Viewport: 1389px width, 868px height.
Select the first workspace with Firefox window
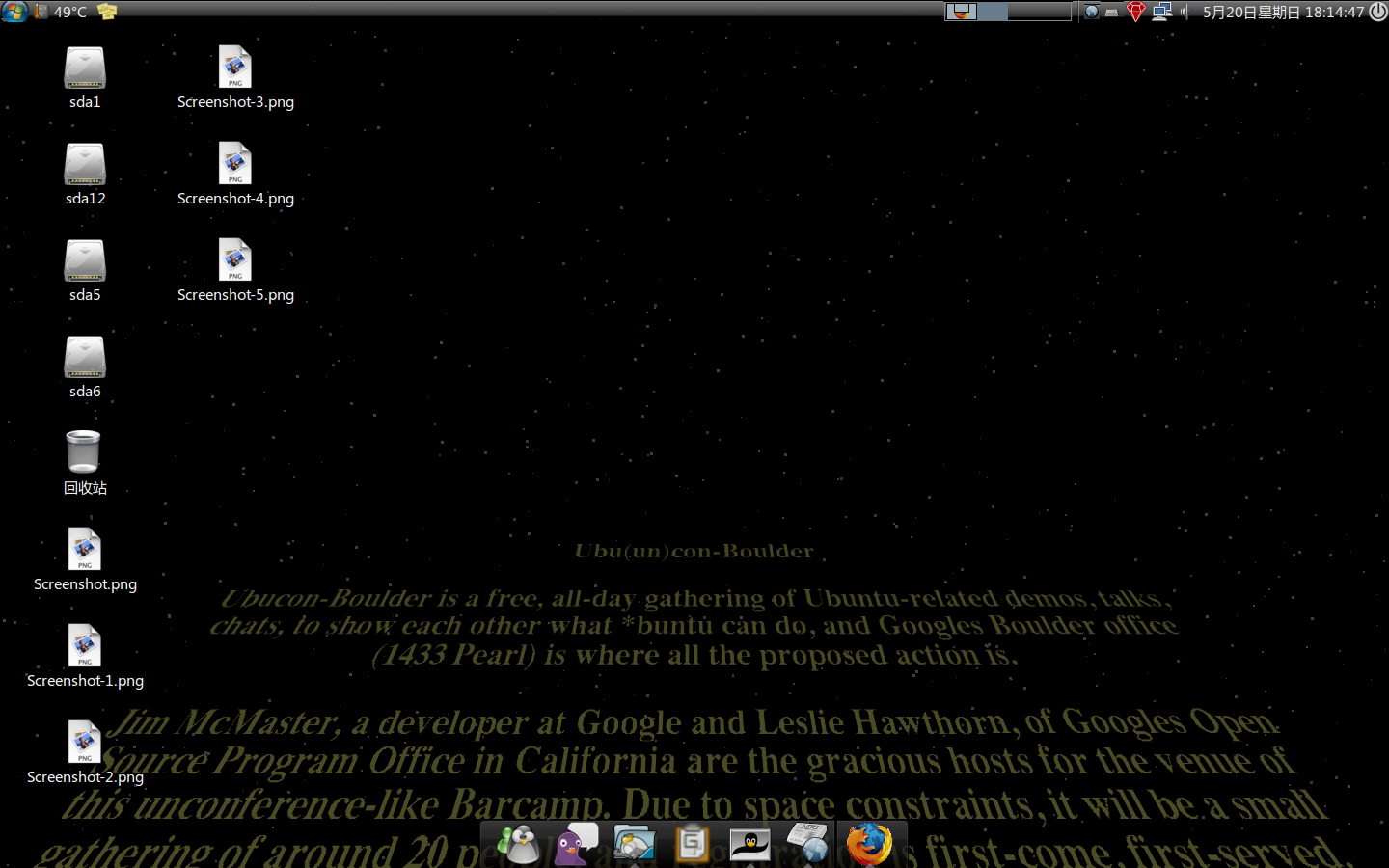[961, 12]
